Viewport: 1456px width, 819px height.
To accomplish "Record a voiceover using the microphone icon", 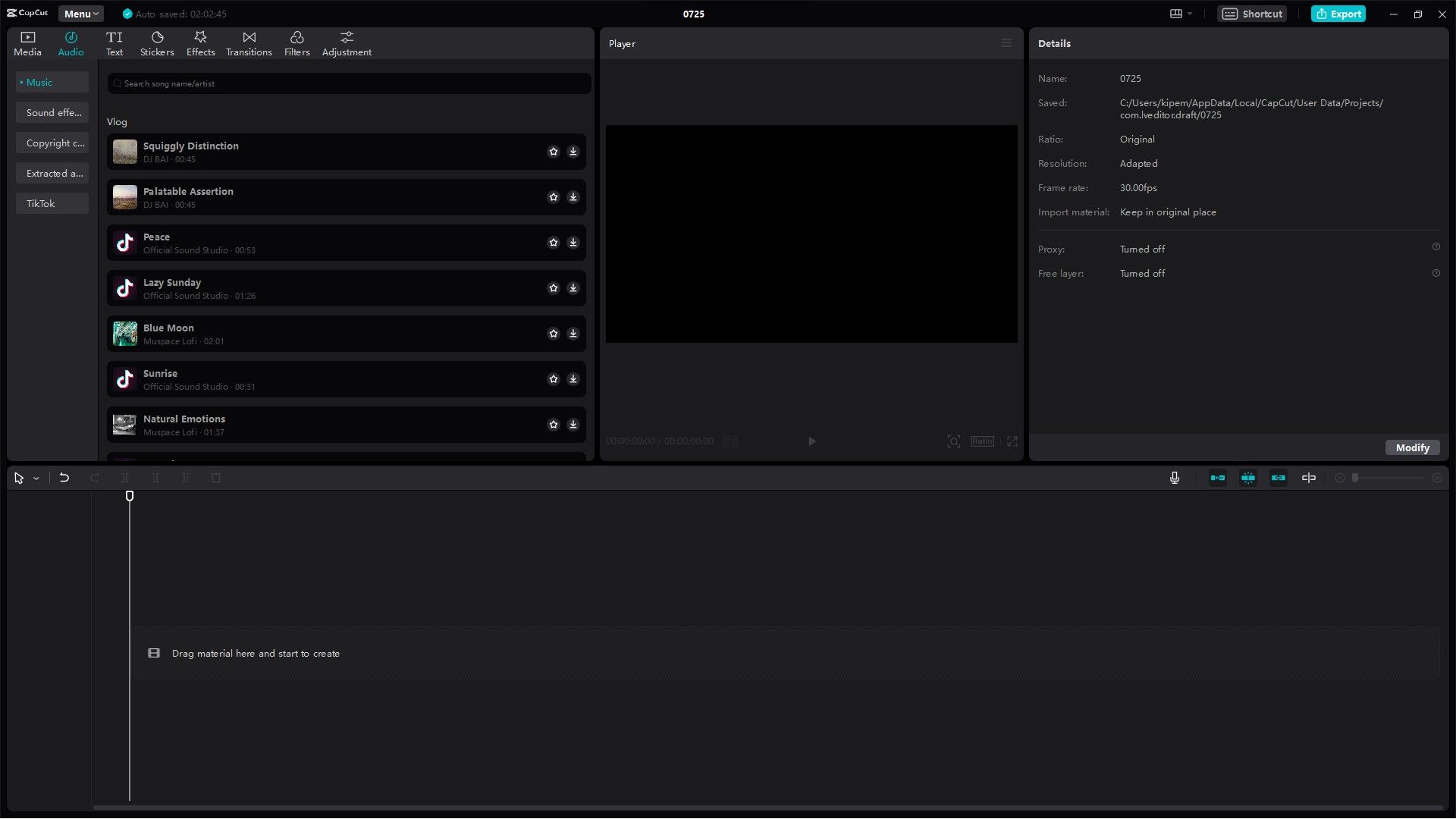I will pos(1174,478).
